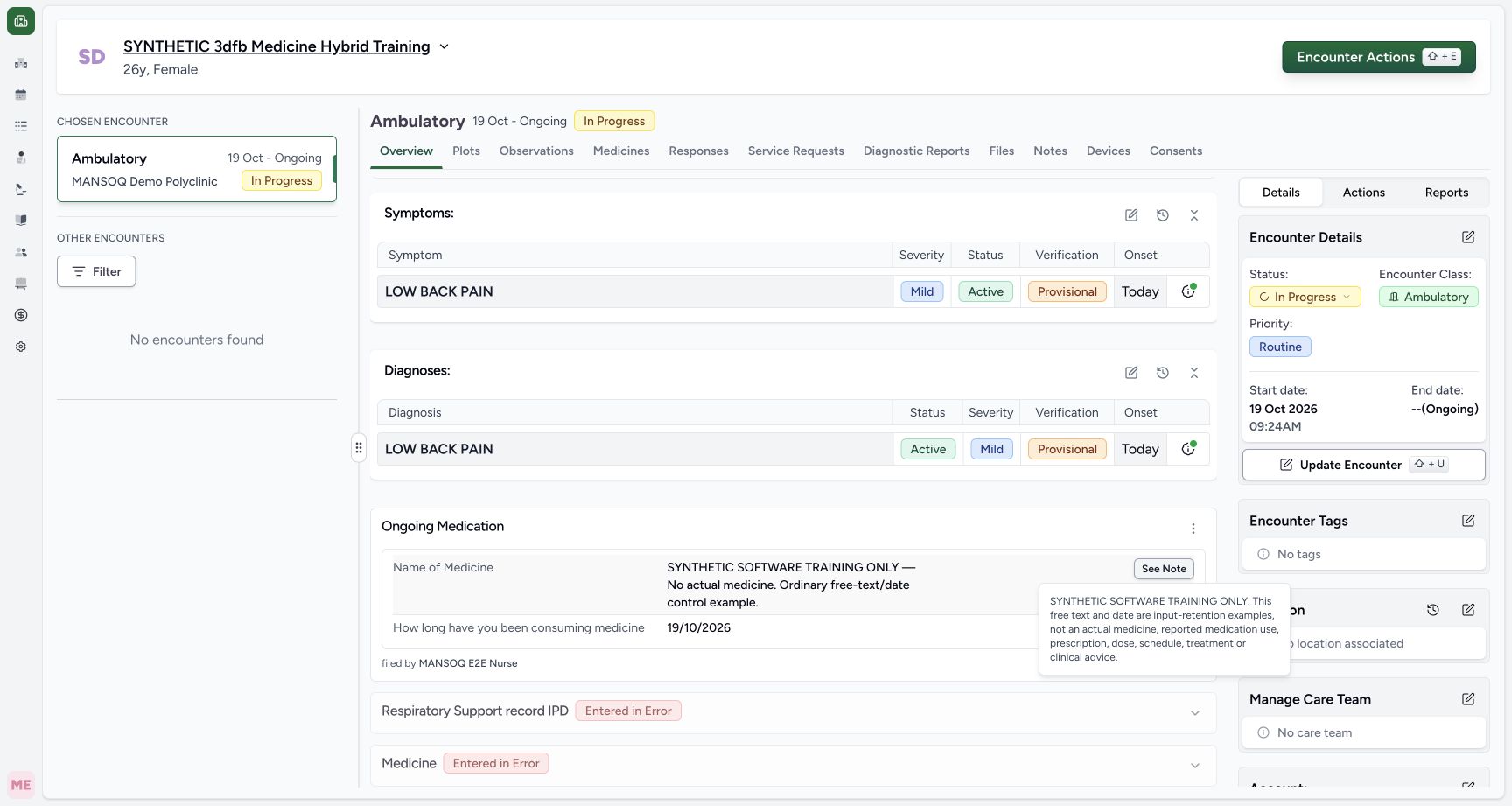1512x806 pixels.
Task: Select the Ambulatory MANSOQ Demo Polyclinic encounter card
Action: click(x=197, y=169)
